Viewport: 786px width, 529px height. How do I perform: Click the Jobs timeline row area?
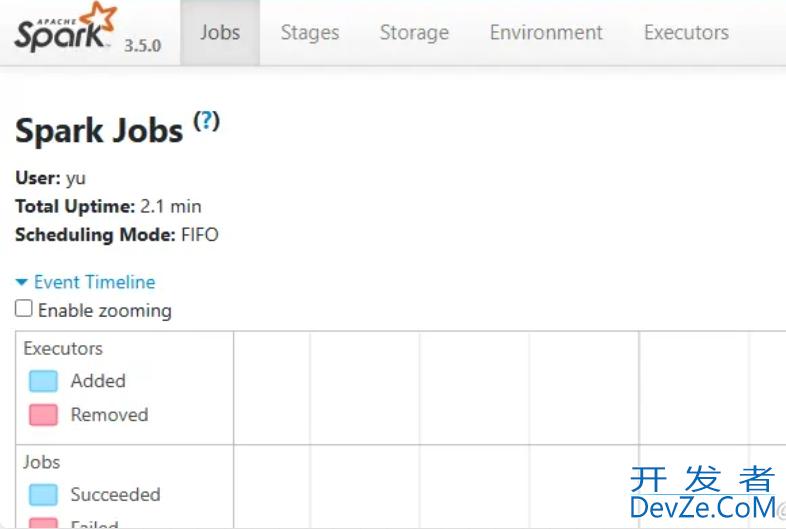[x=509, y=486]
